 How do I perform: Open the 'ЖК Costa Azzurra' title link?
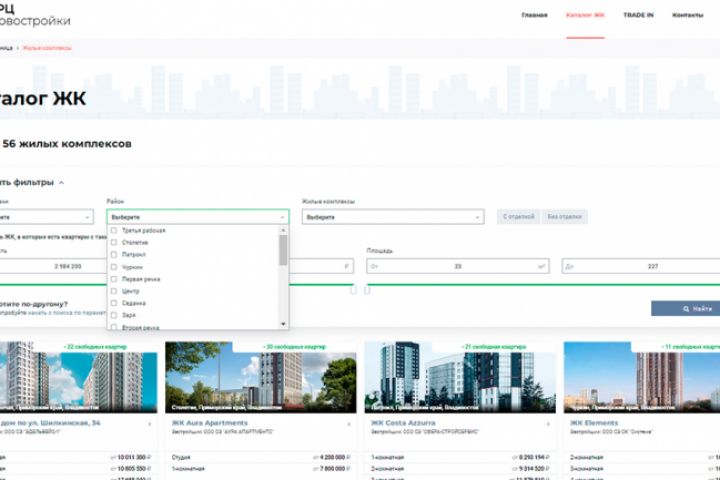(x=403, y=423)
